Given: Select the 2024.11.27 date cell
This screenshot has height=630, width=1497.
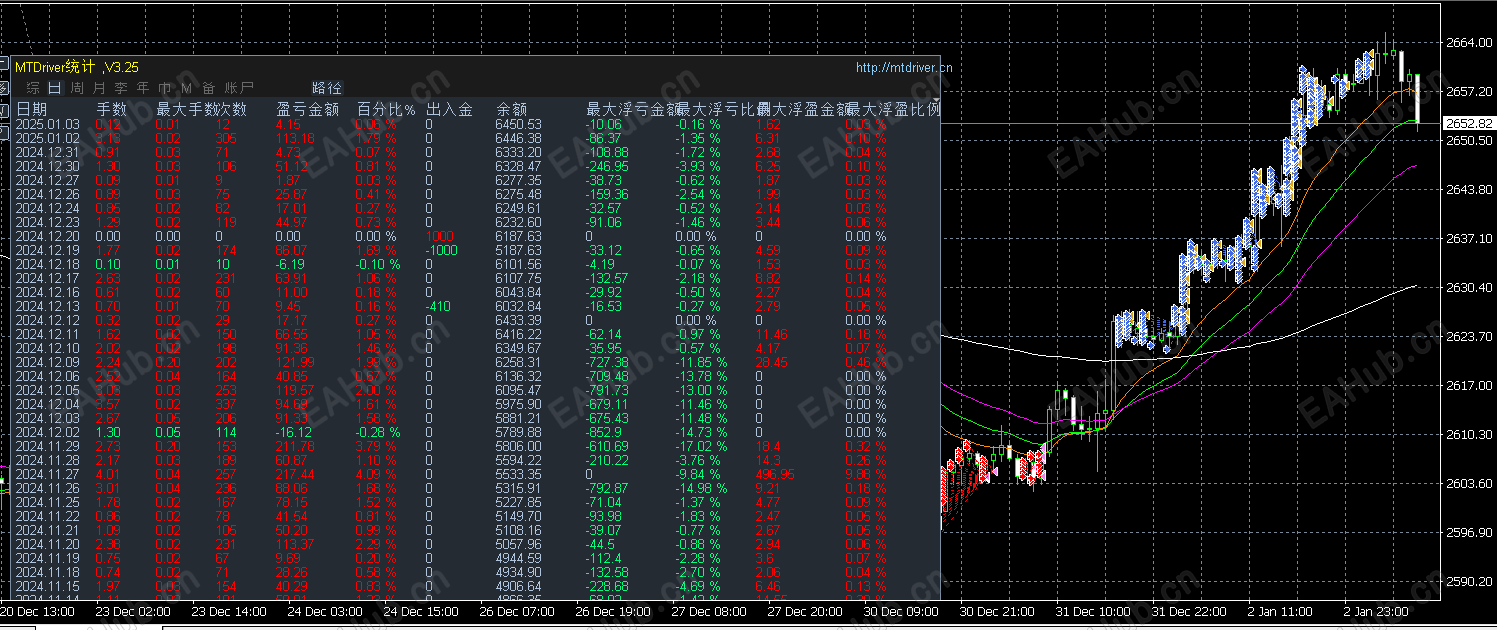Looking at the screenshot, I should (x=47, y=474).
